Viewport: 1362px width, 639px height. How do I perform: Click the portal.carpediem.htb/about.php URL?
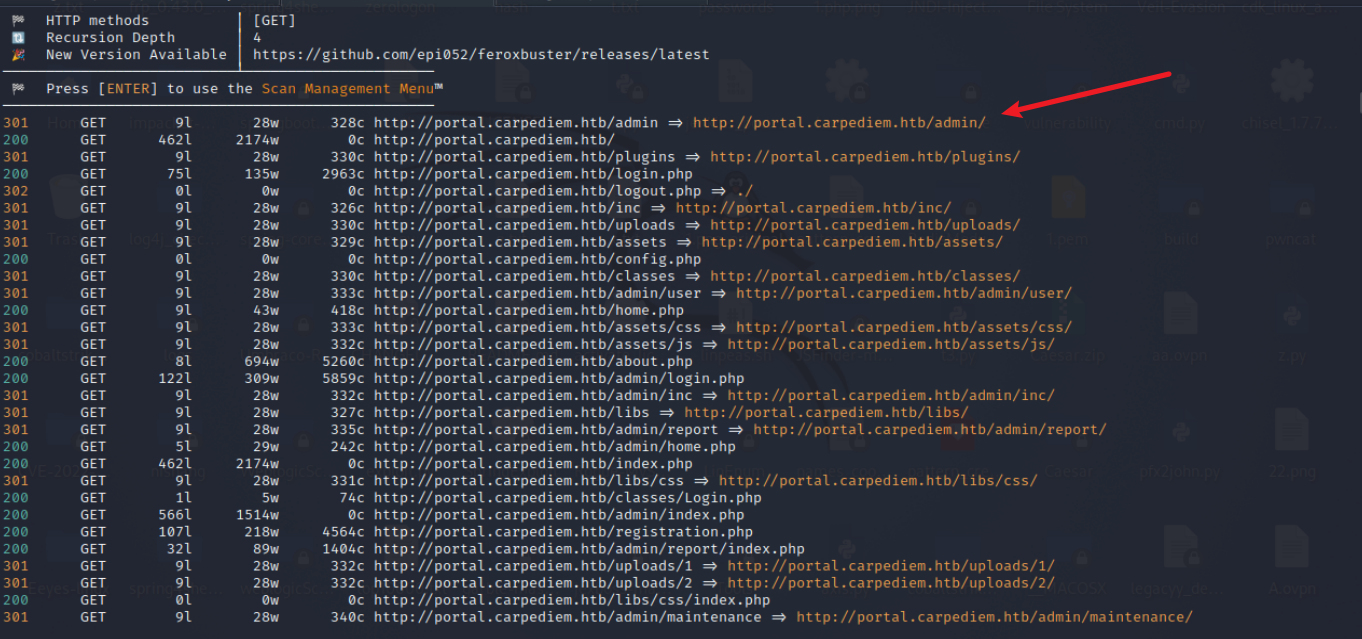point(533,360)
